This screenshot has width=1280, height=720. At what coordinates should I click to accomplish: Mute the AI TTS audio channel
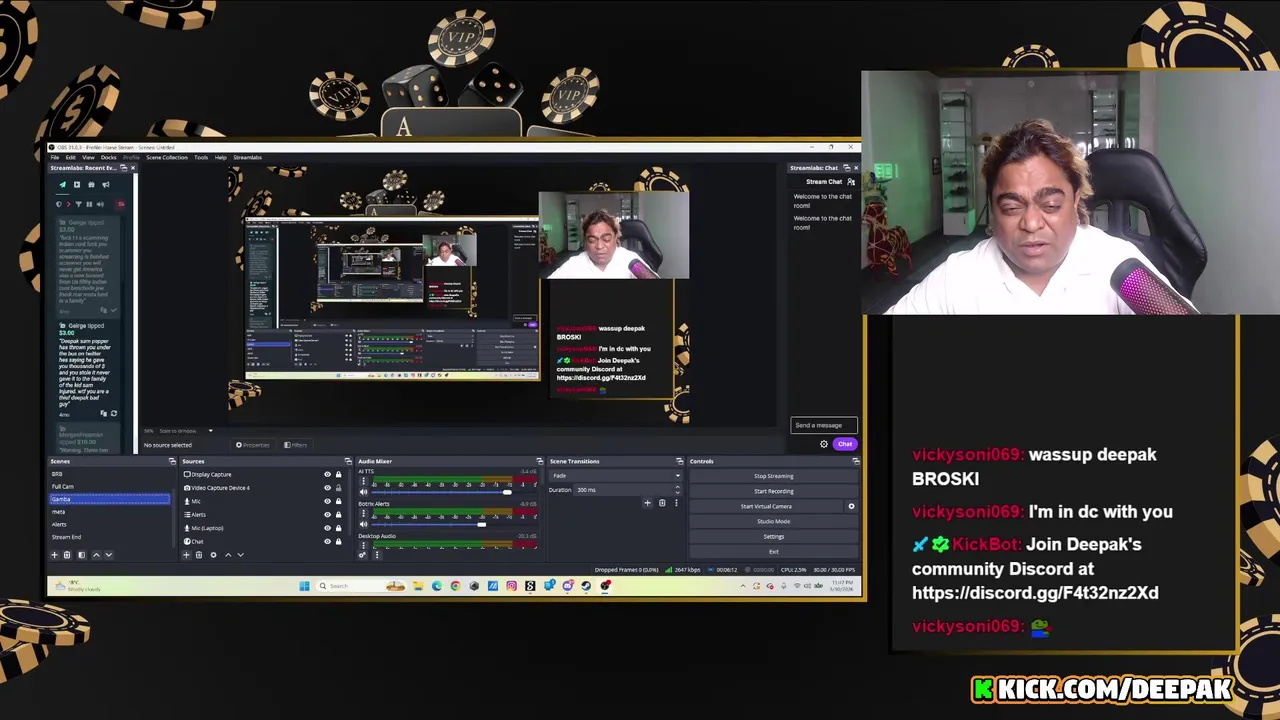pos(364,492)
